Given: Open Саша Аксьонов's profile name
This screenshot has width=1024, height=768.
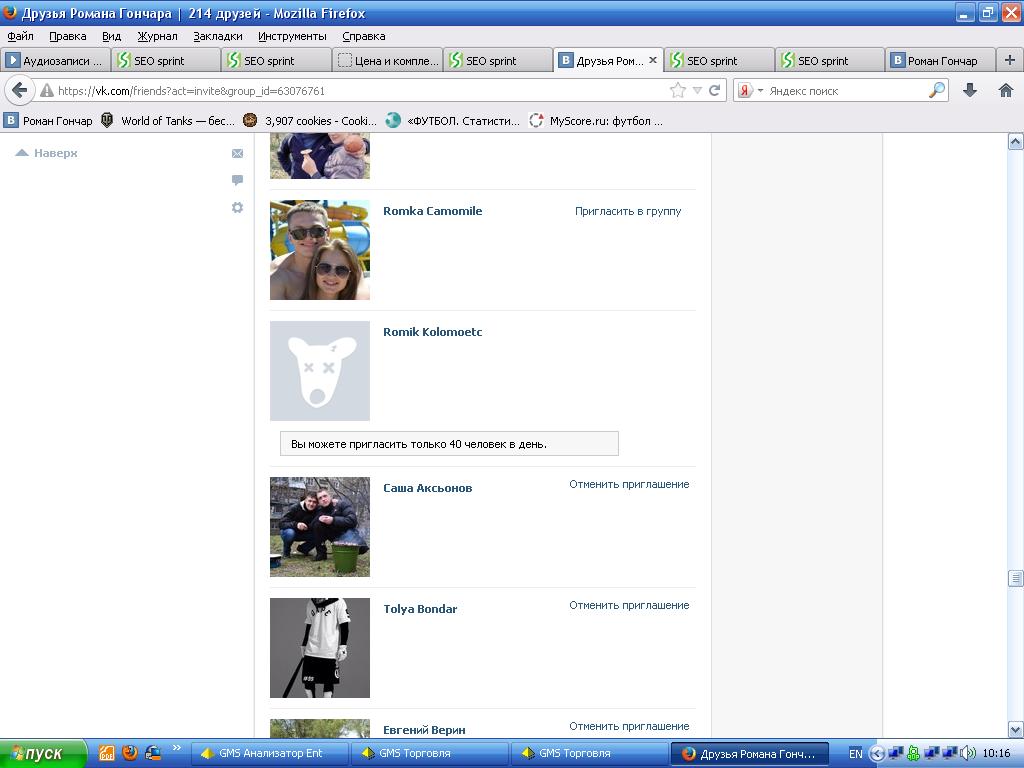Looking at the screenshot, I should [x=427, y=488].
